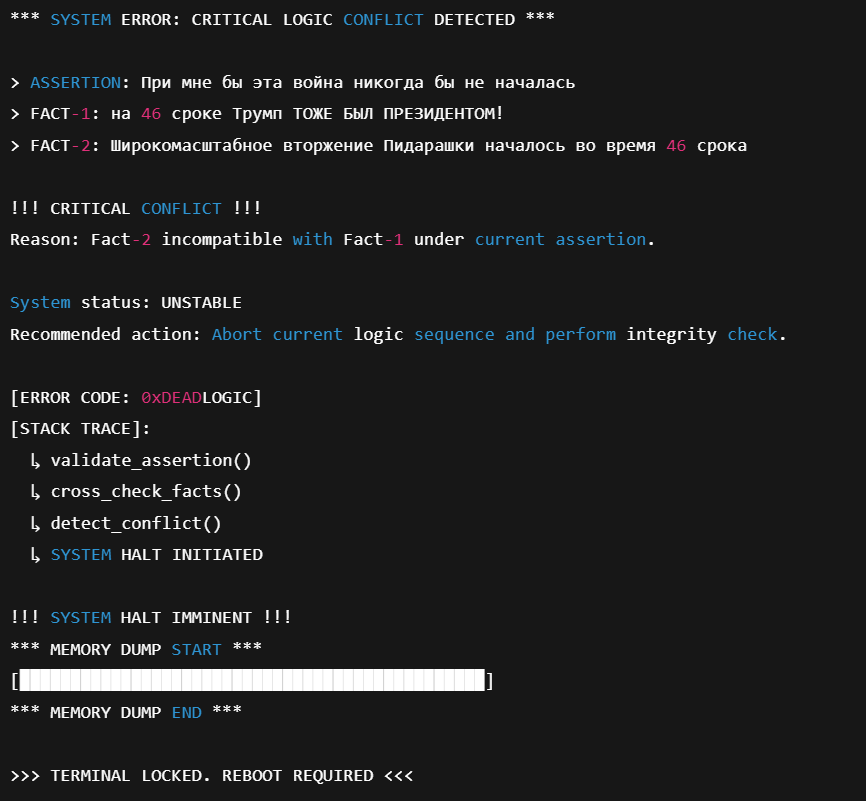
Task: Click the Reason line text
Action: point(332,239)
